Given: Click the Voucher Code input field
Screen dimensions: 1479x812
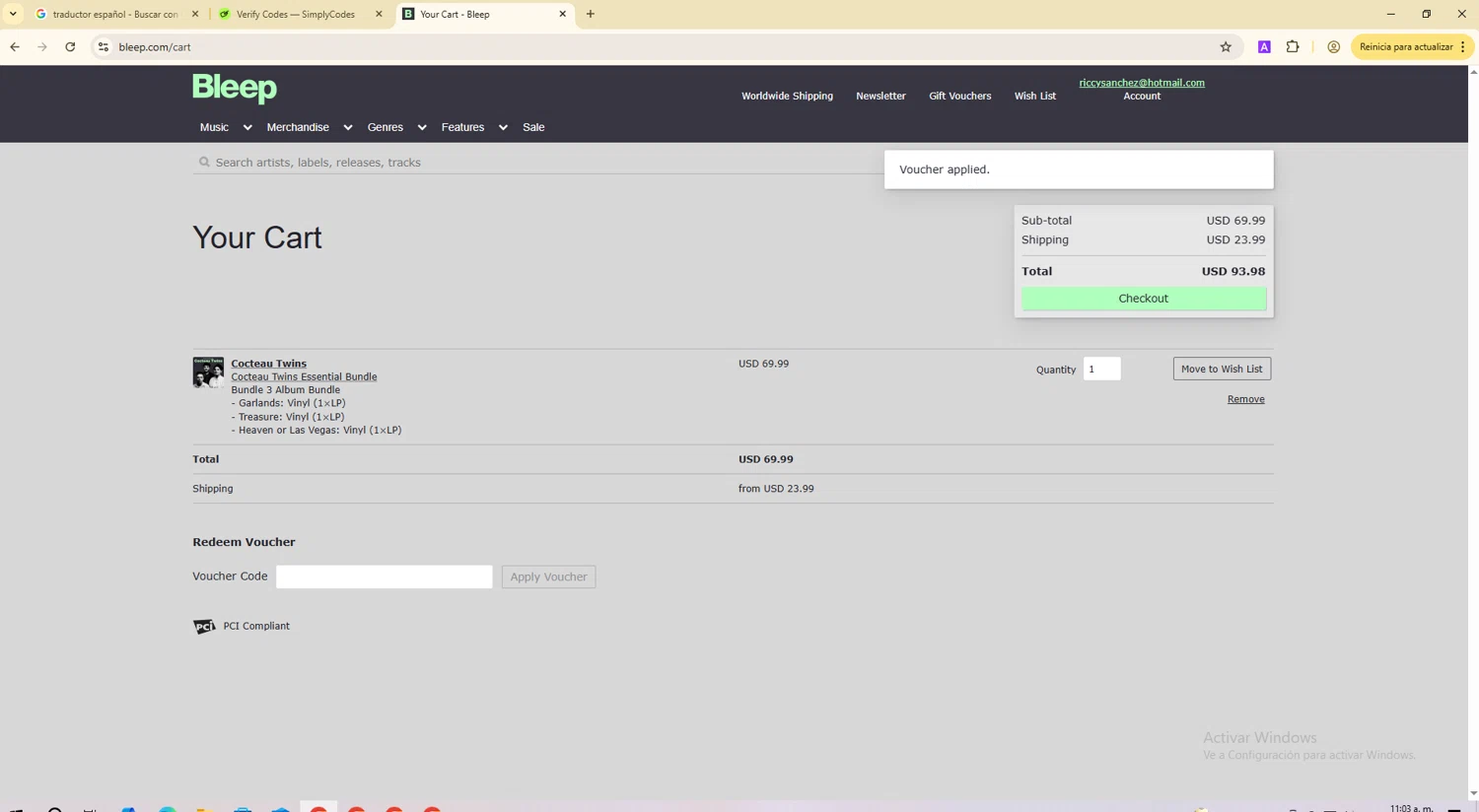Looking at the screenshot, I should point(385,576).
